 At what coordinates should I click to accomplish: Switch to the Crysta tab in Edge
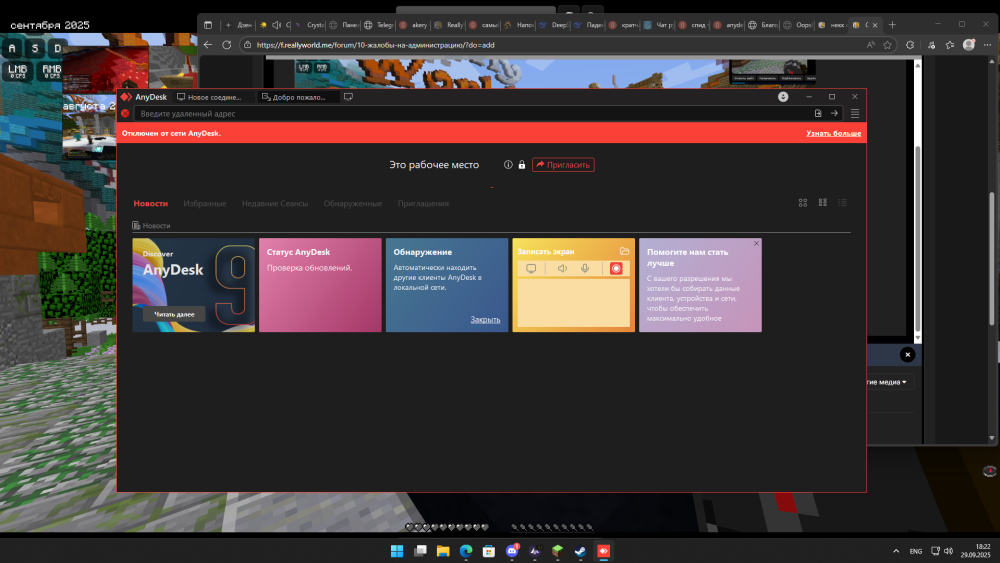coord(309,25)
